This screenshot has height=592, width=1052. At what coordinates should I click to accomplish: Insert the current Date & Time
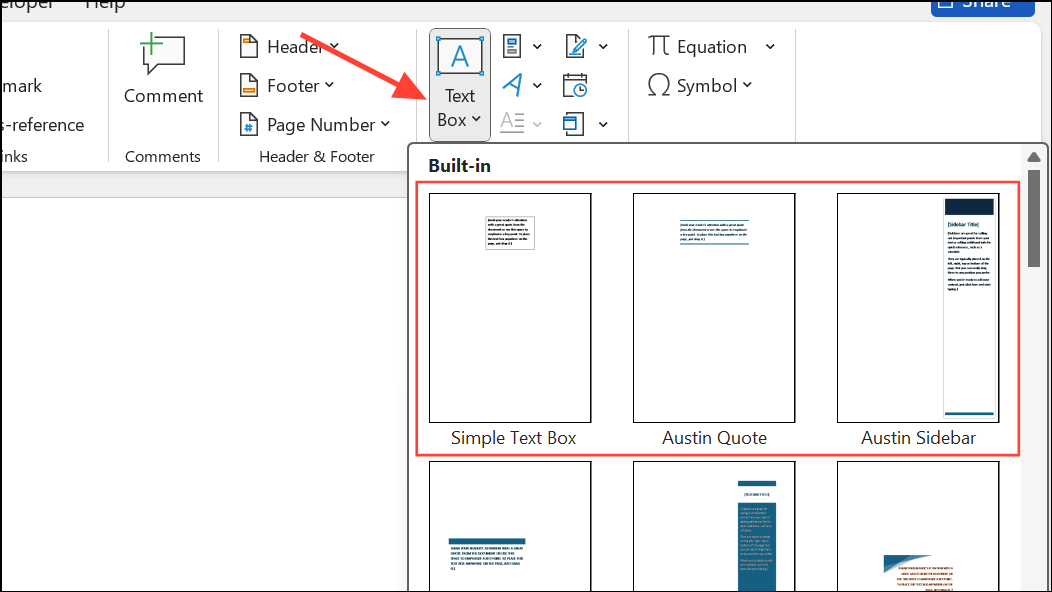click(576, 85)
